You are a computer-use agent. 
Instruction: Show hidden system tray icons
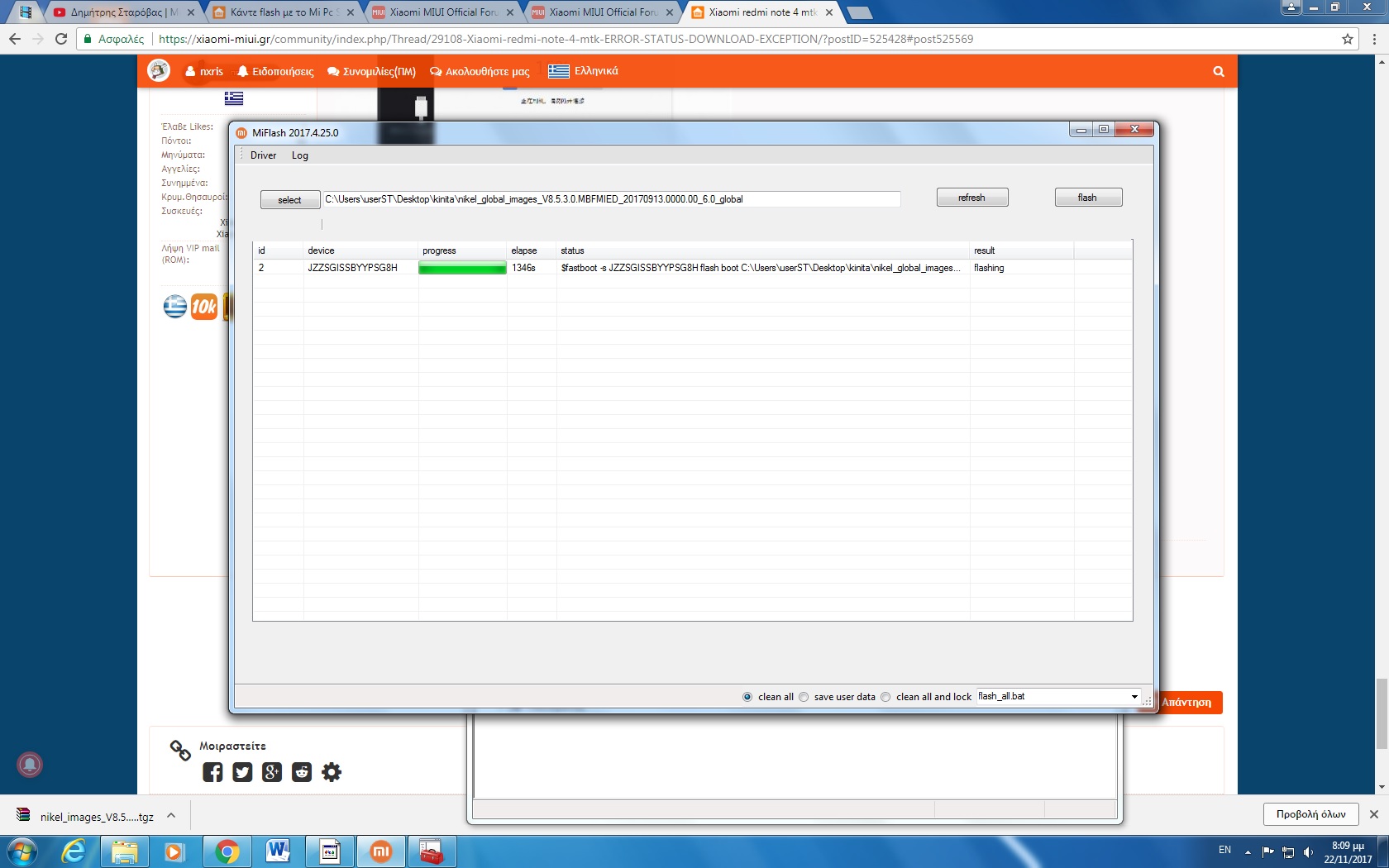(1248, 851)
